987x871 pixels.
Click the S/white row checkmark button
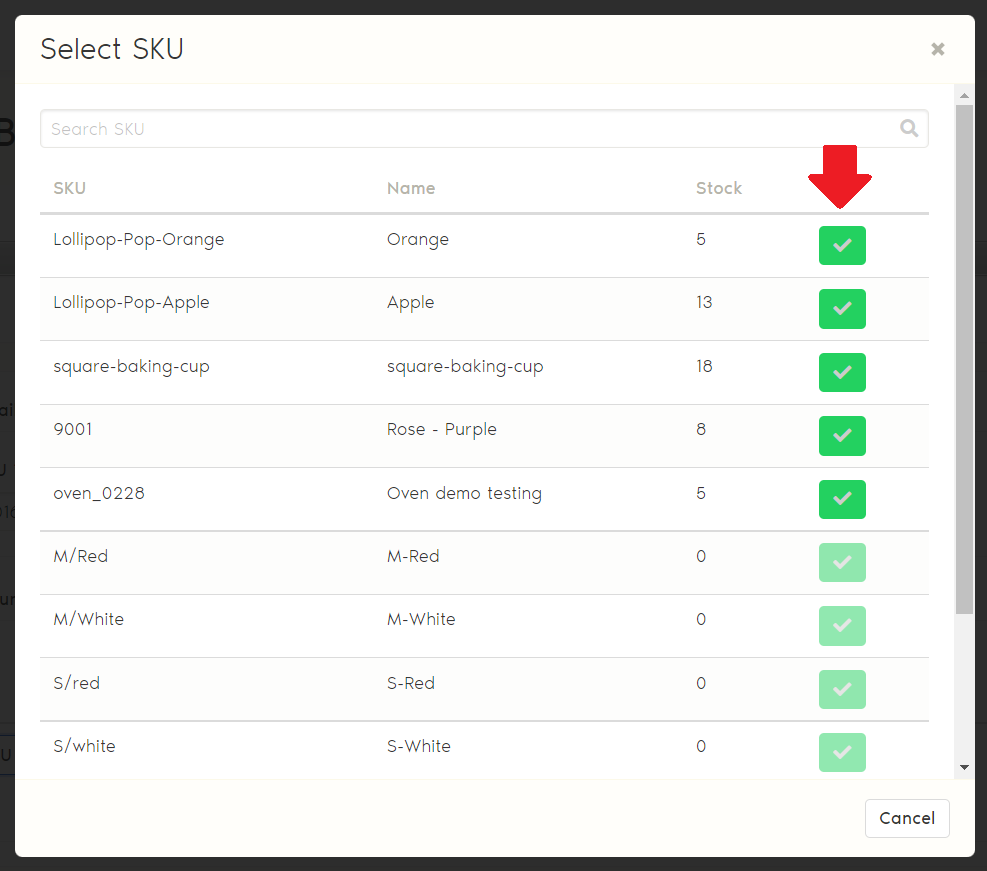tap(842, 752)
